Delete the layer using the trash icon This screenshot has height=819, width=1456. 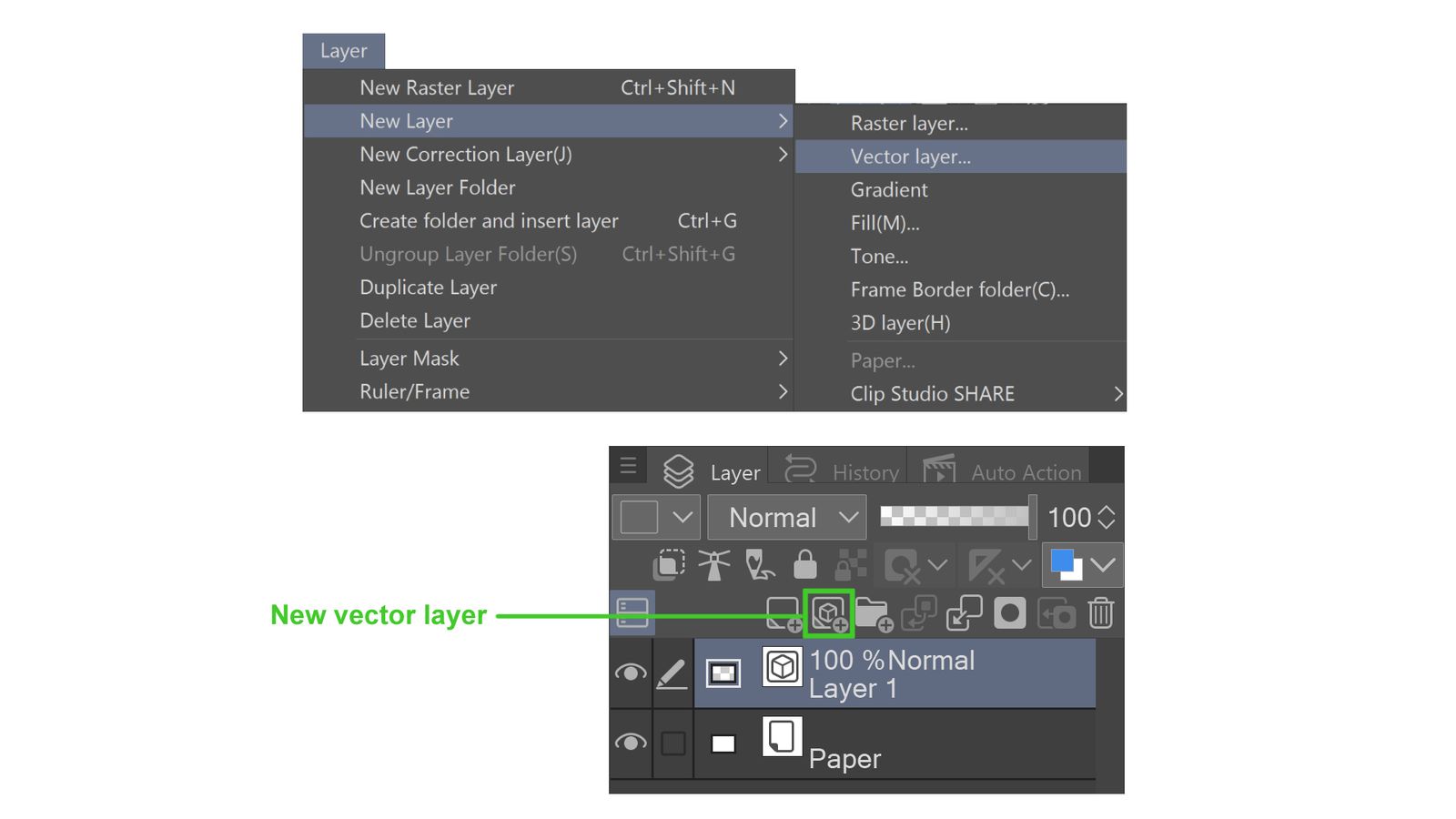click(1100, 613)
